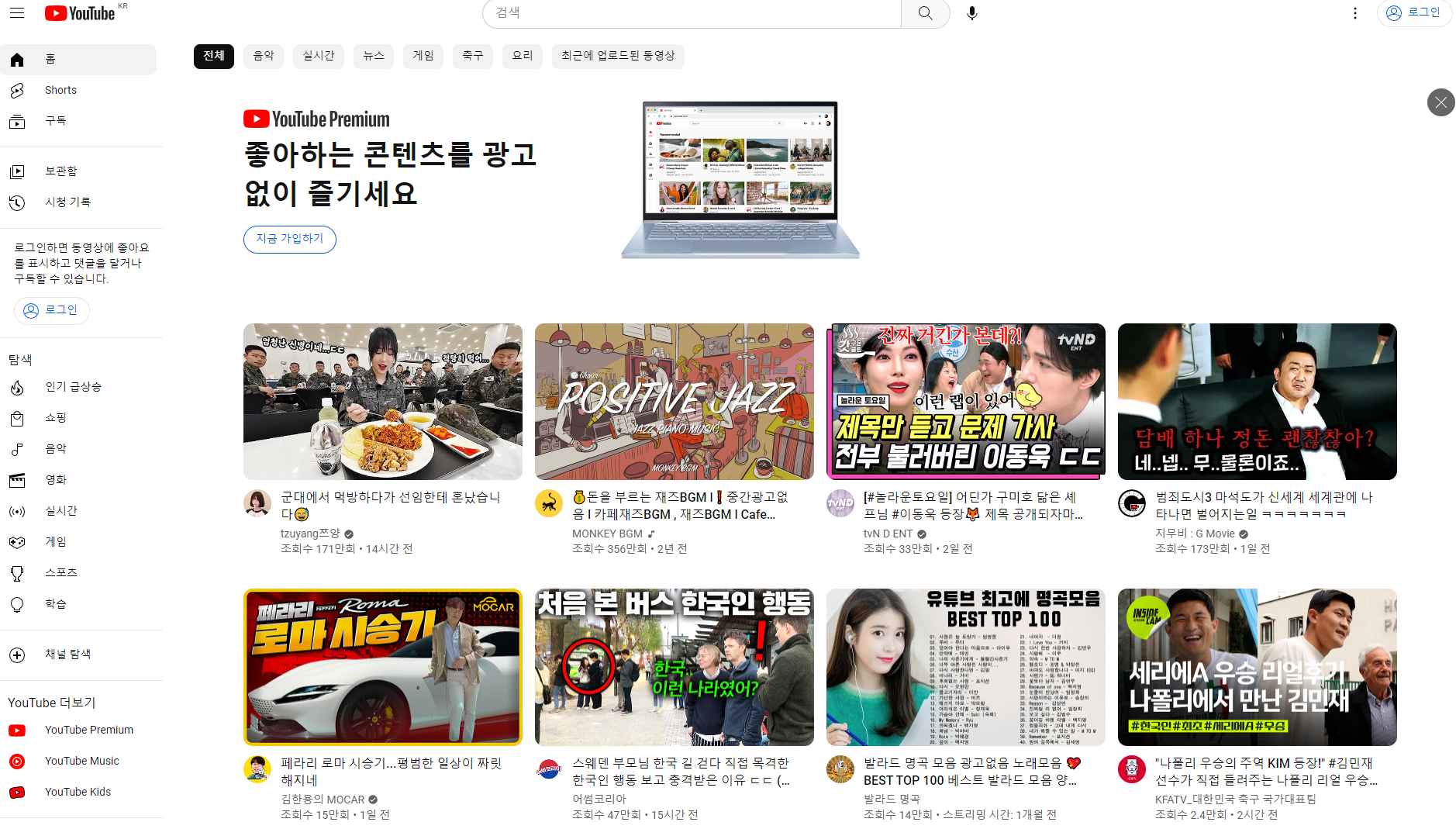This screenshot has width=1456, height=829.
Task: Click the YouTube logo
Action: point(81,13)
